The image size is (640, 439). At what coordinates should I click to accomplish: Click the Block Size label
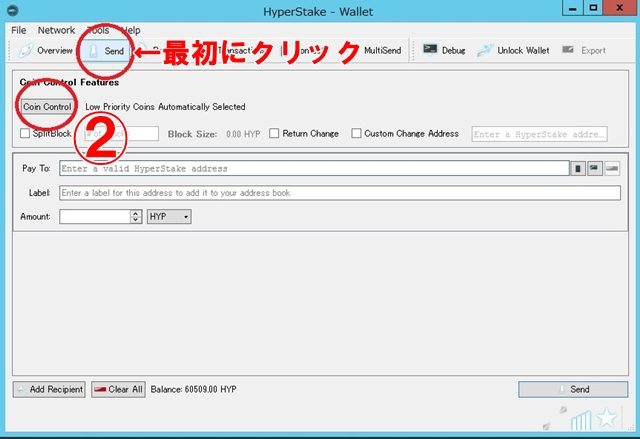point(192,134)
